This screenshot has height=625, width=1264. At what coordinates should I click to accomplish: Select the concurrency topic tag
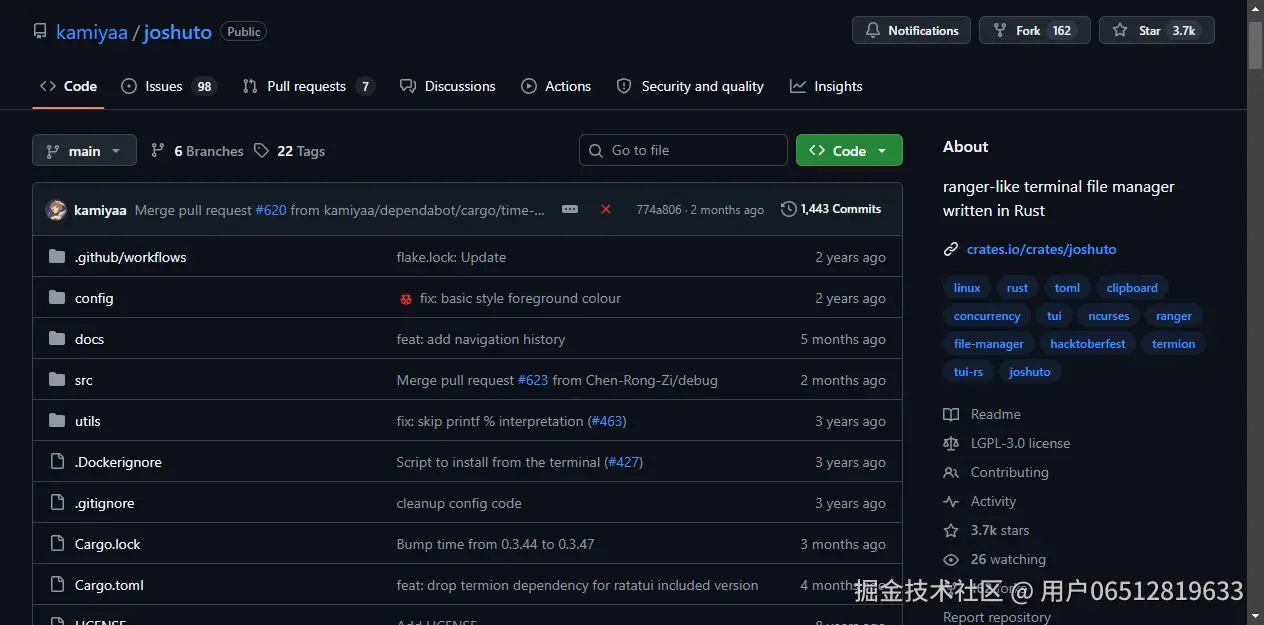[x=987, y=316]
